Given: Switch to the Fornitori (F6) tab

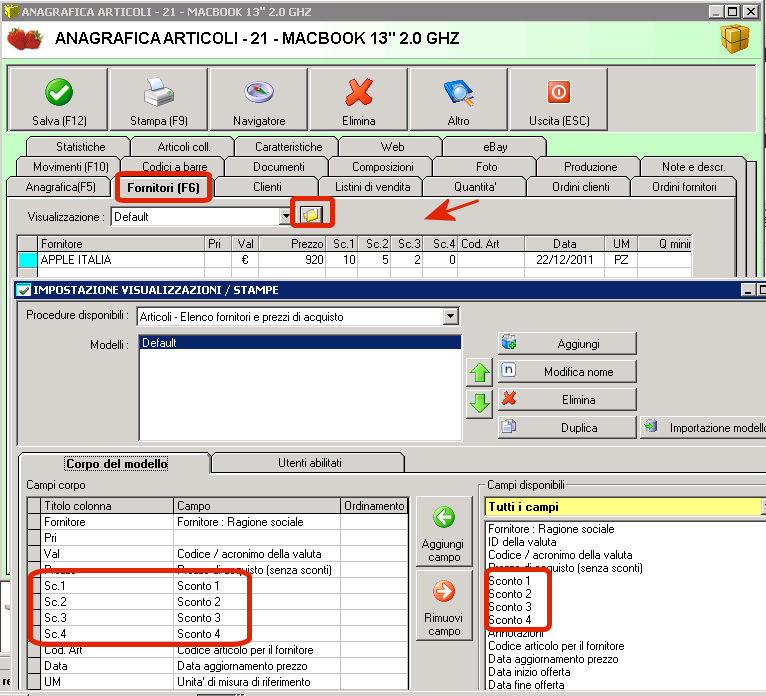Looking at the screenshot, I should [x=163, y=188].
